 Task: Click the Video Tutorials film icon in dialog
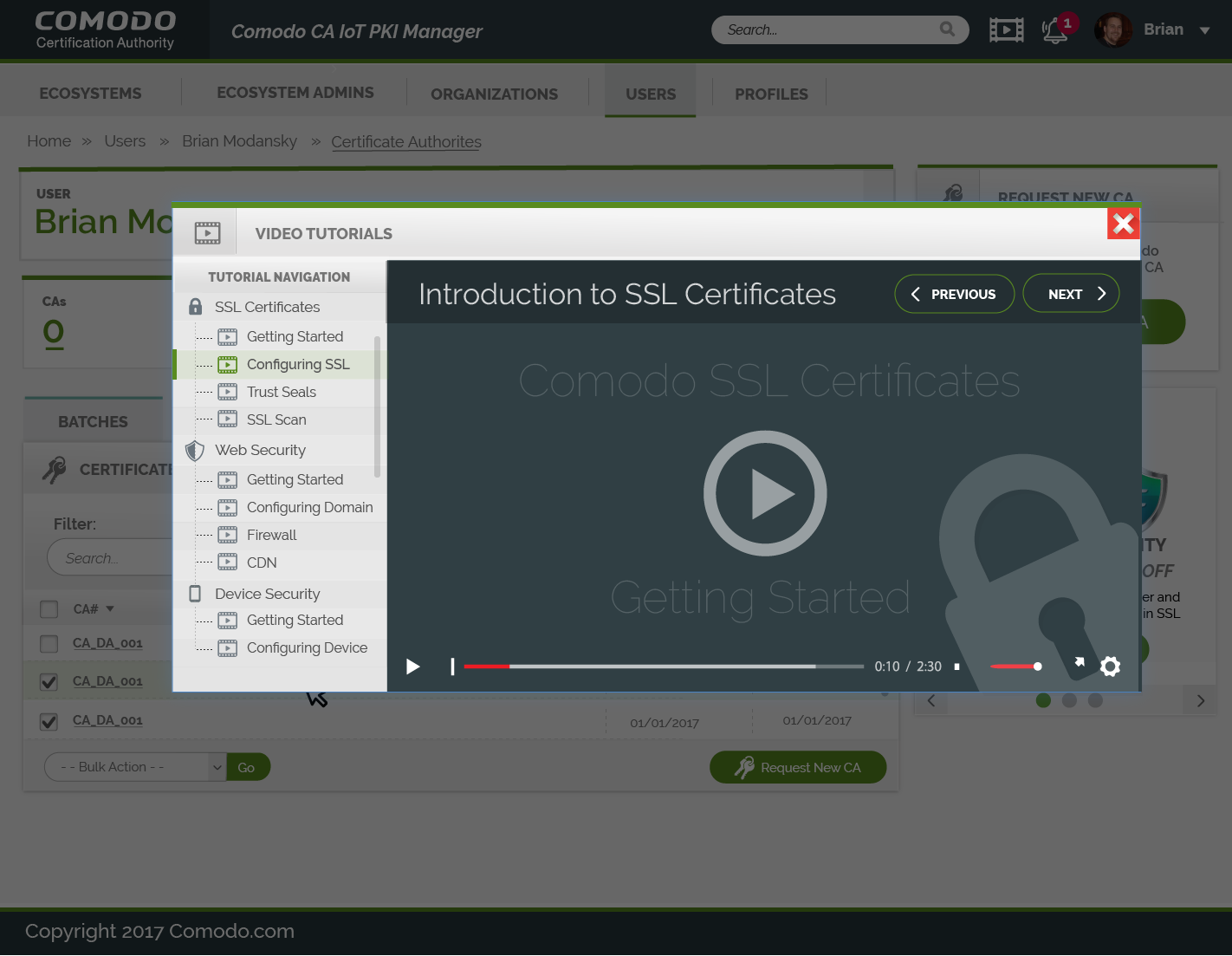(x=207, y=233)
